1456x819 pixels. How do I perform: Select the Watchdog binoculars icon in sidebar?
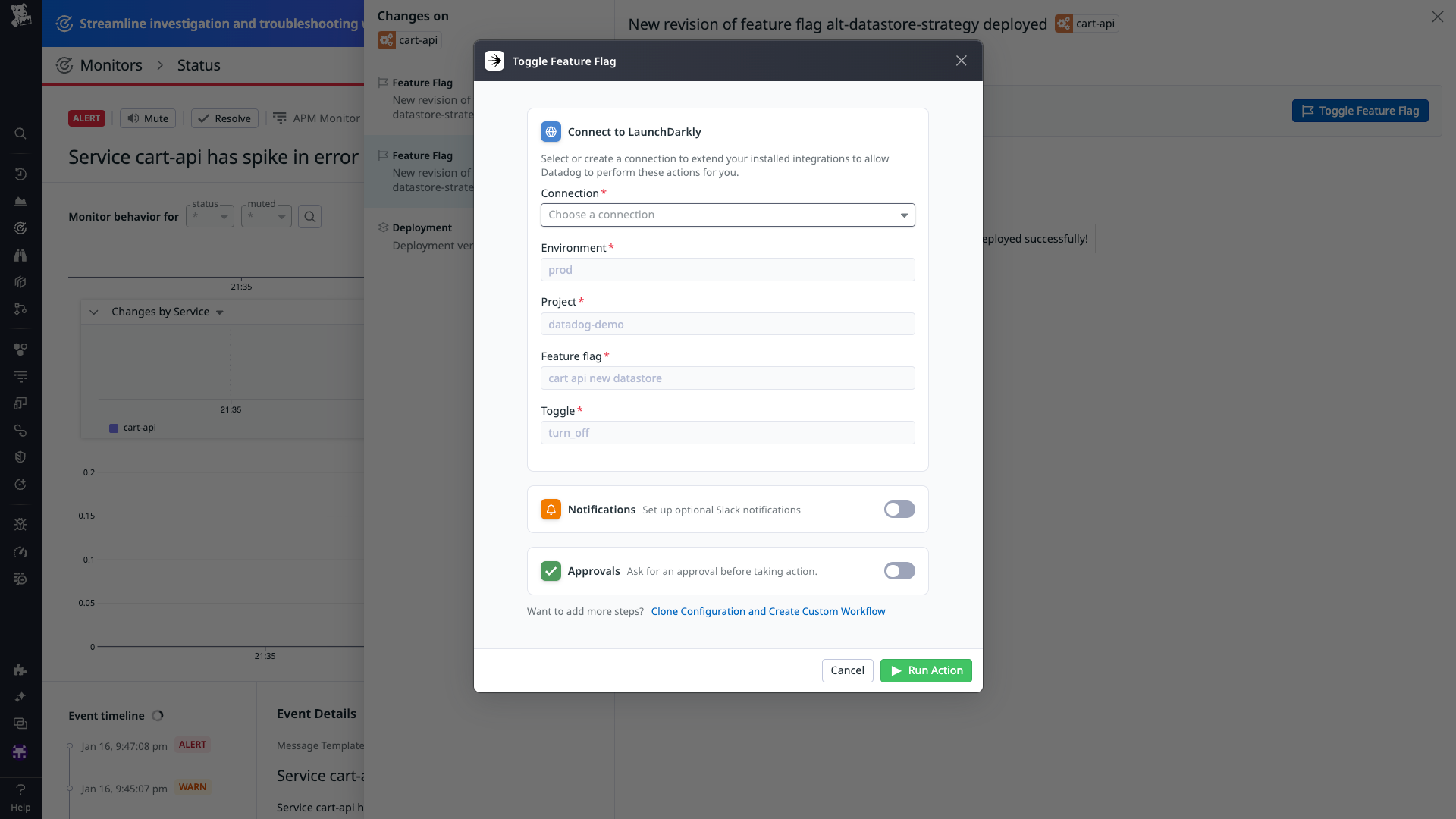click(20, 255)
